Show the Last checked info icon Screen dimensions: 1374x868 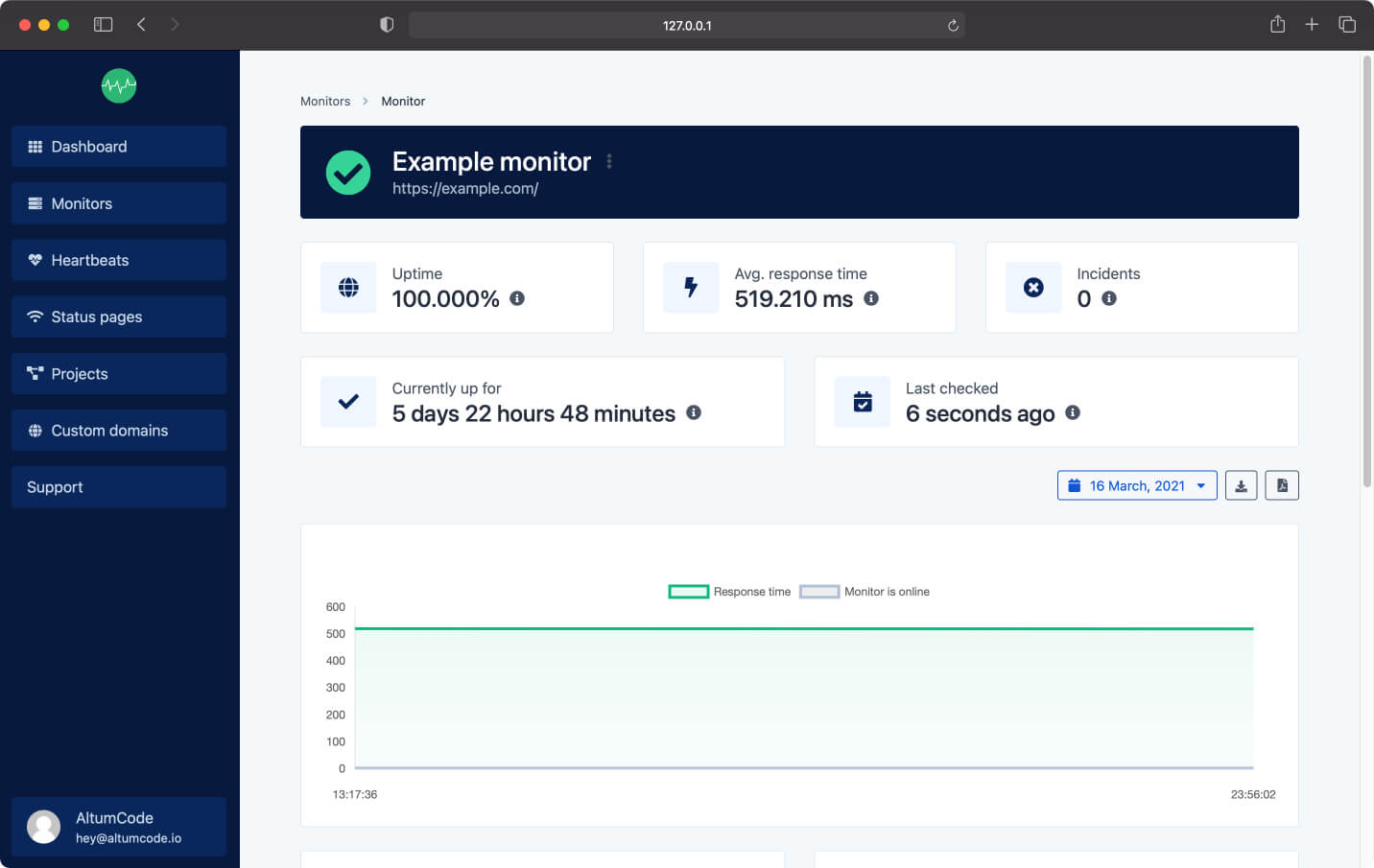1073,412
